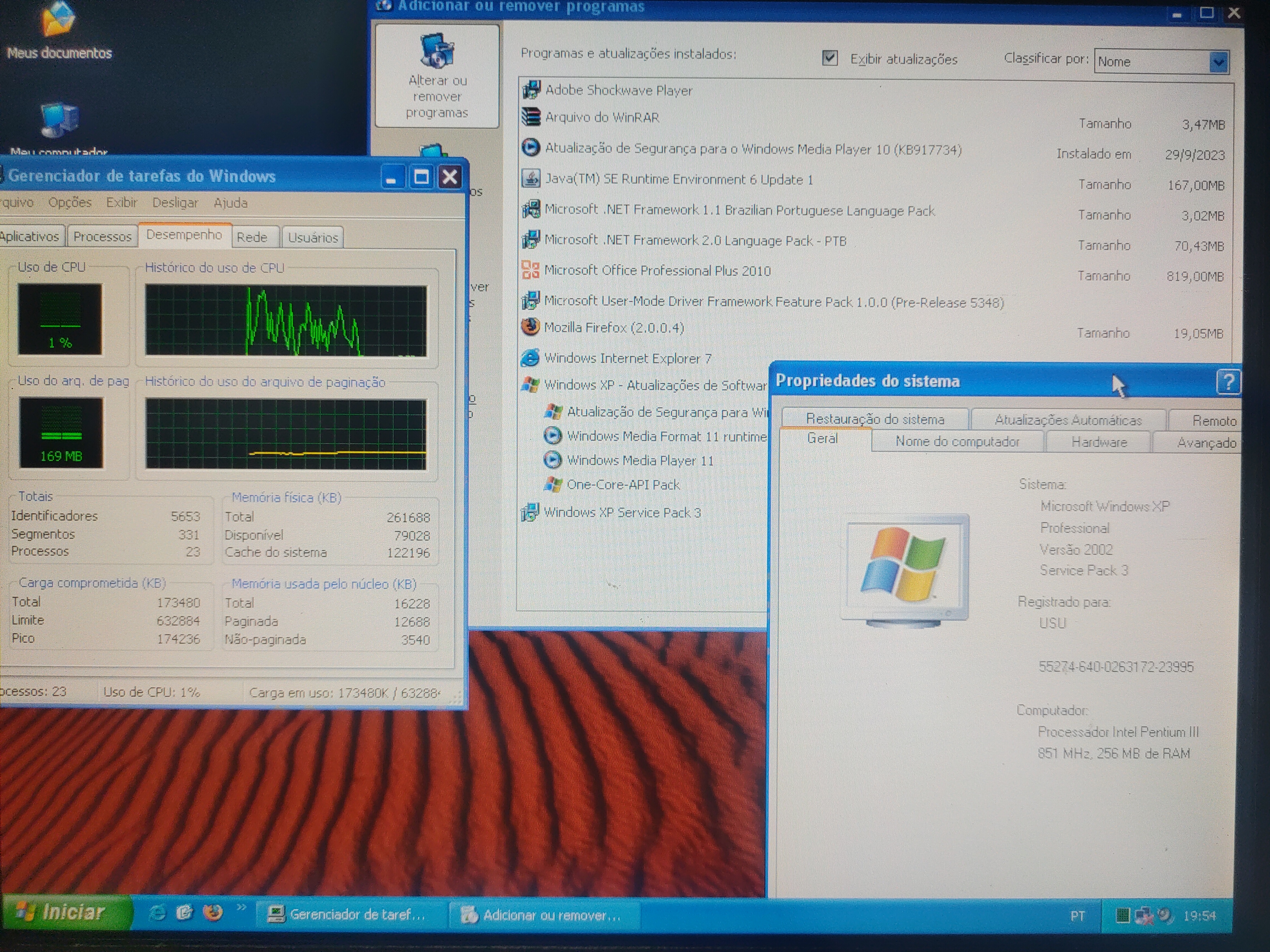
Task: Click Uso de CPU meter showing 1 %
Action: (x=60, y=318)
